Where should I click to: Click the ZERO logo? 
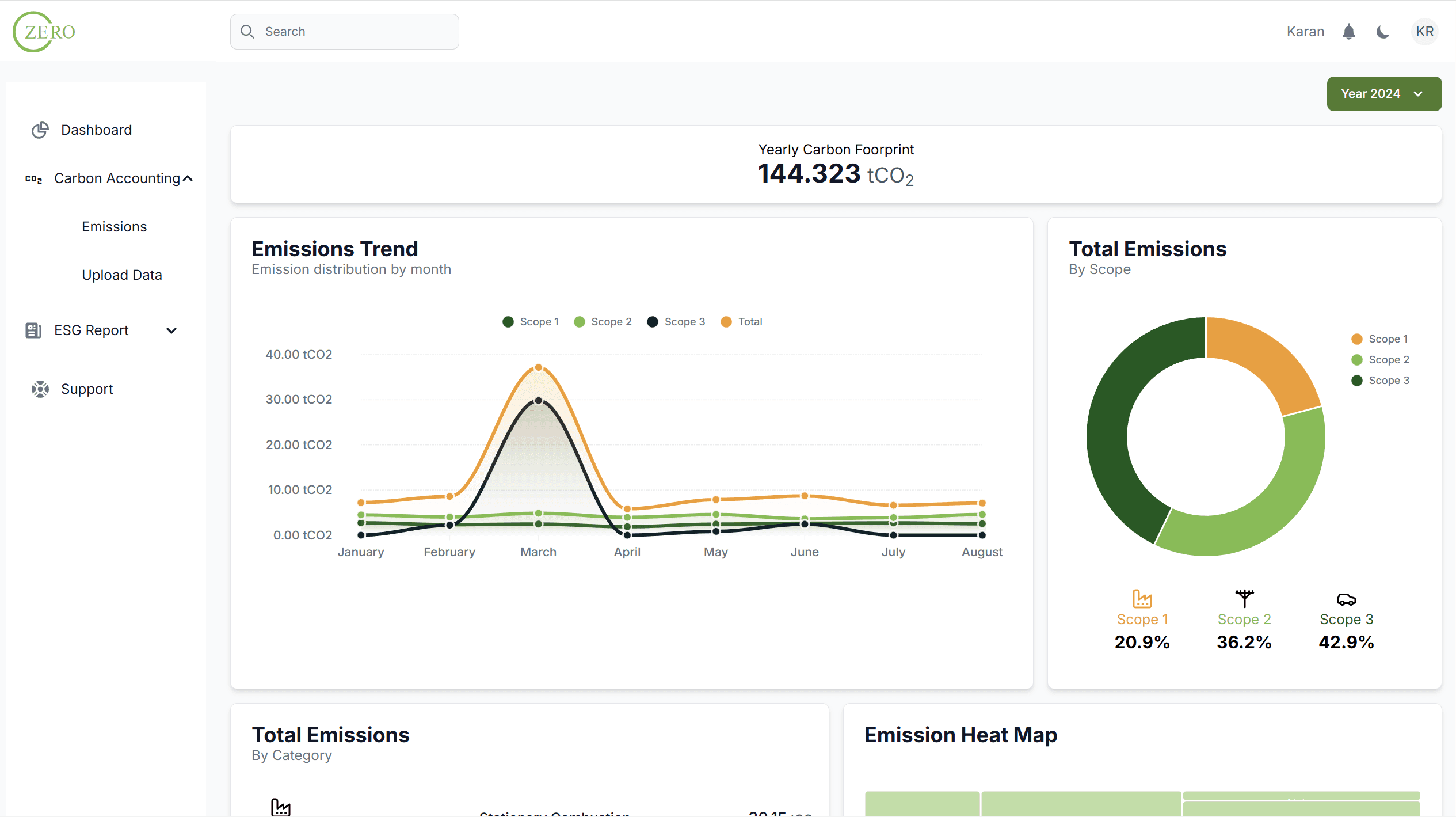point(44,32)
